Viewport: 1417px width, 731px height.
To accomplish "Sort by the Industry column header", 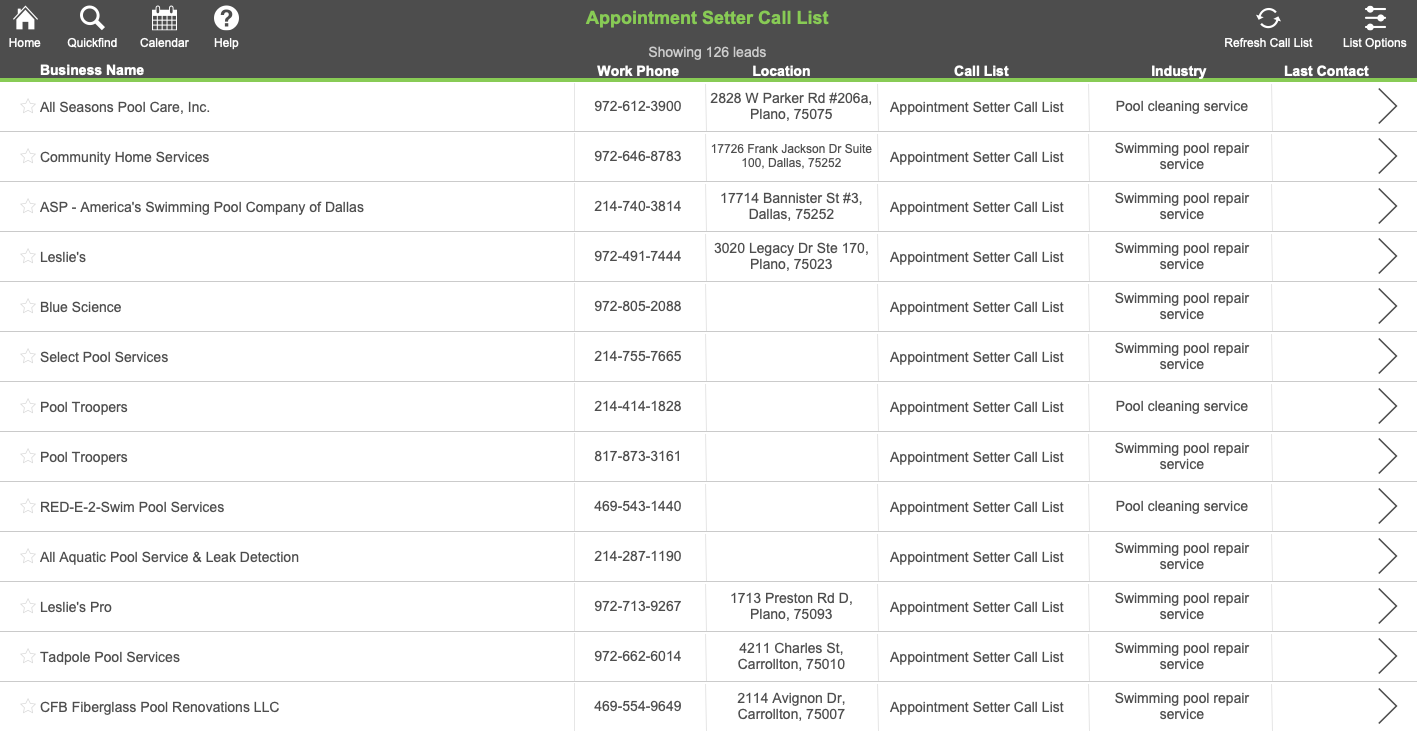I will click(1178, 71).
